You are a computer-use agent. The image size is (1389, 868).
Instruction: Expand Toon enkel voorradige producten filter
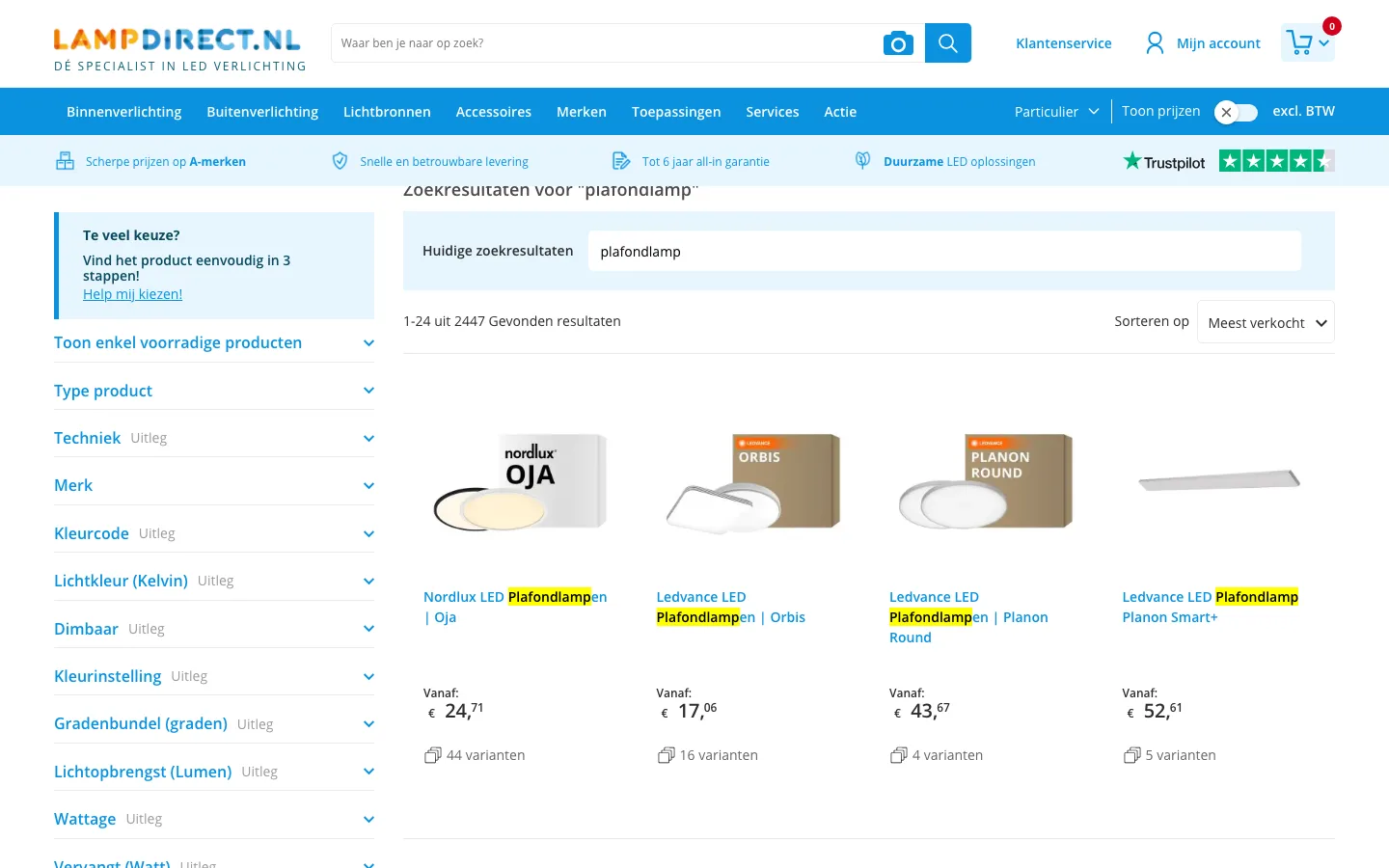[214, 342]
